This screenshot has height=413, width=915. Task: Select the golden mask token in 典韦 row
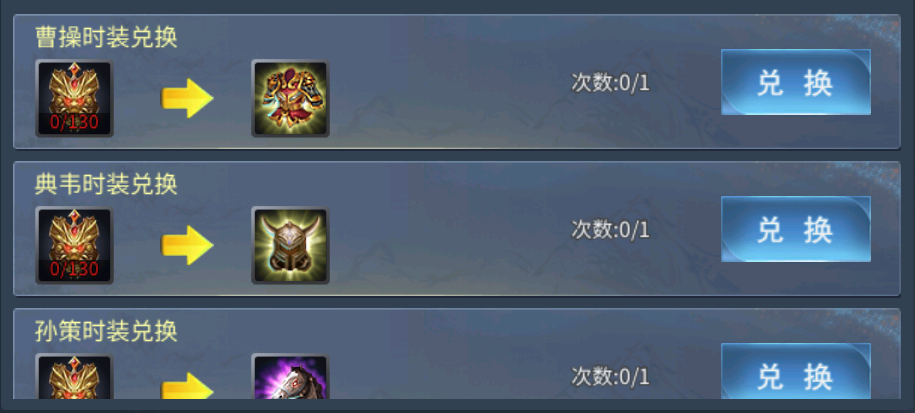click(x=75, y=245)
